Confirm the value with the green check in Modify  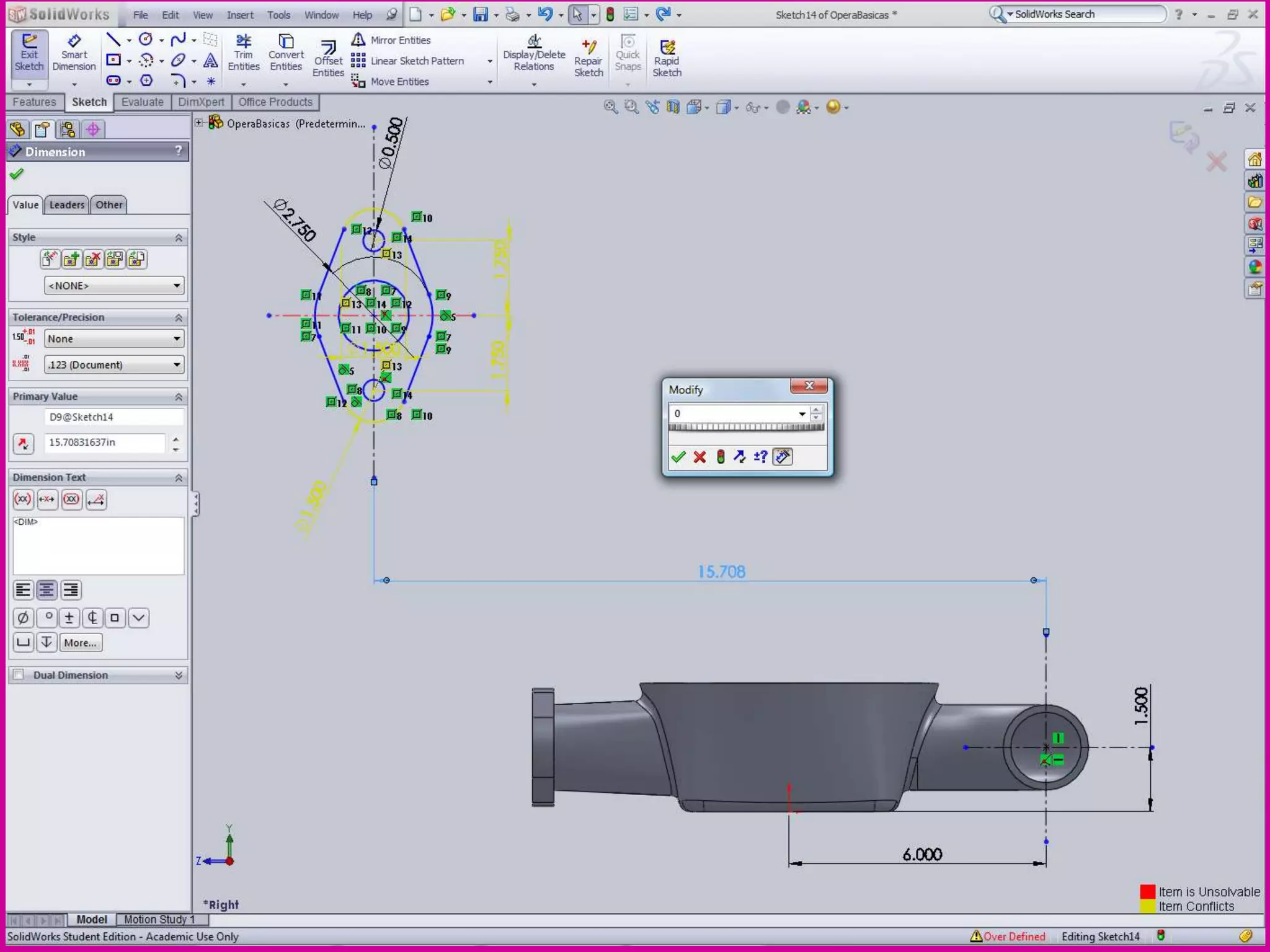pyautogui.click(x=678, y=457)
